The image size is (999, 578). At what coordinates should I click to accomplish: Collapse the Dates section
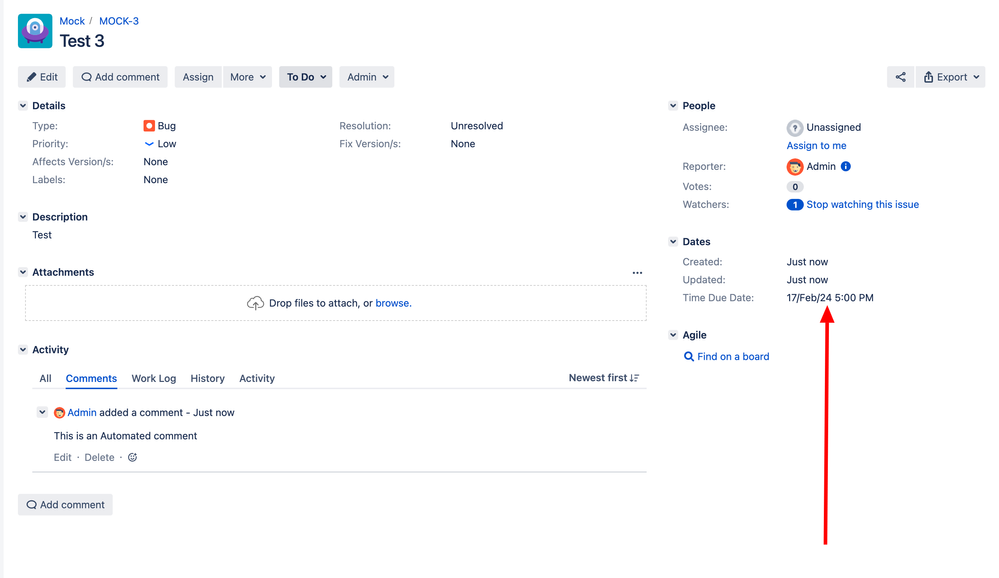click(673, 242)
